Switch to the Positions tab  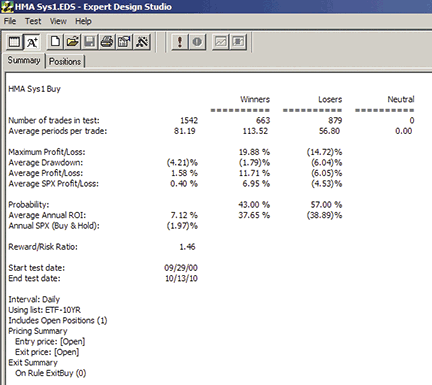pyautogui.click(x=65, y=62)
